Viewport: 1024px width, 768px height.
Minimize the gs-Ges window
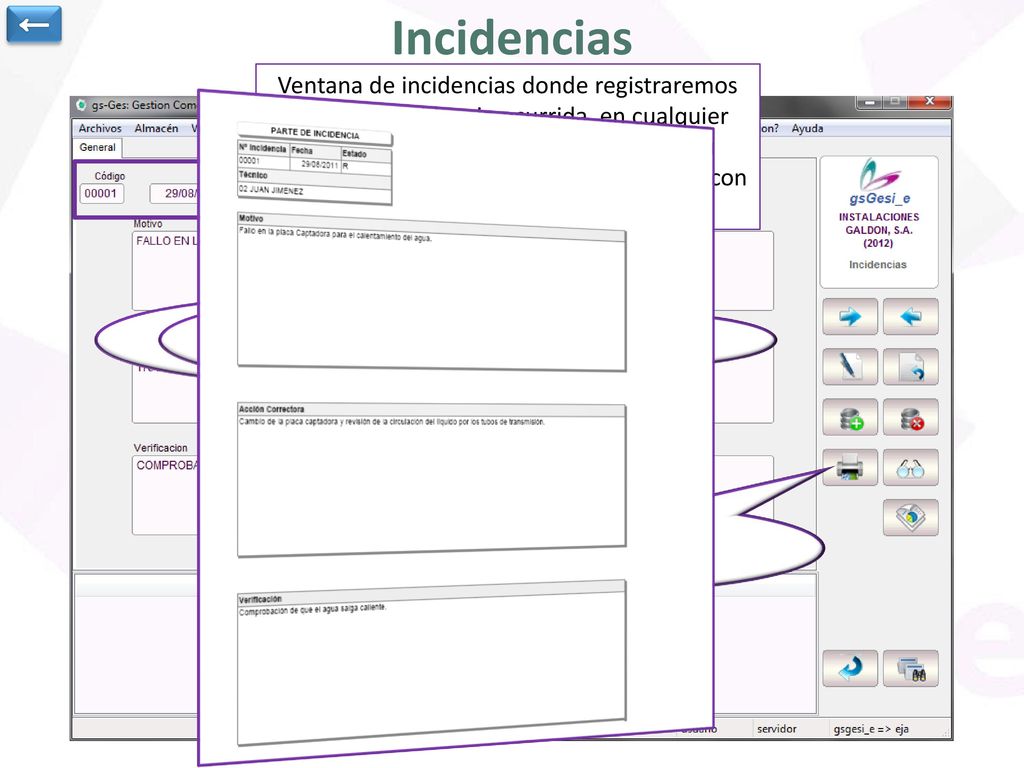pos(870,102)
